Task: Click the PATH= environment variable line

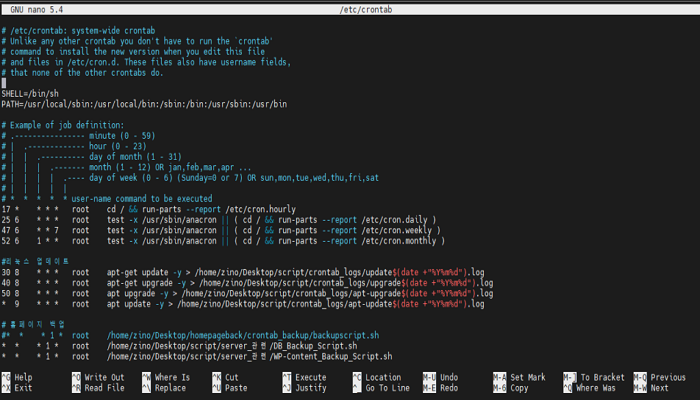Action: [144, 103]
